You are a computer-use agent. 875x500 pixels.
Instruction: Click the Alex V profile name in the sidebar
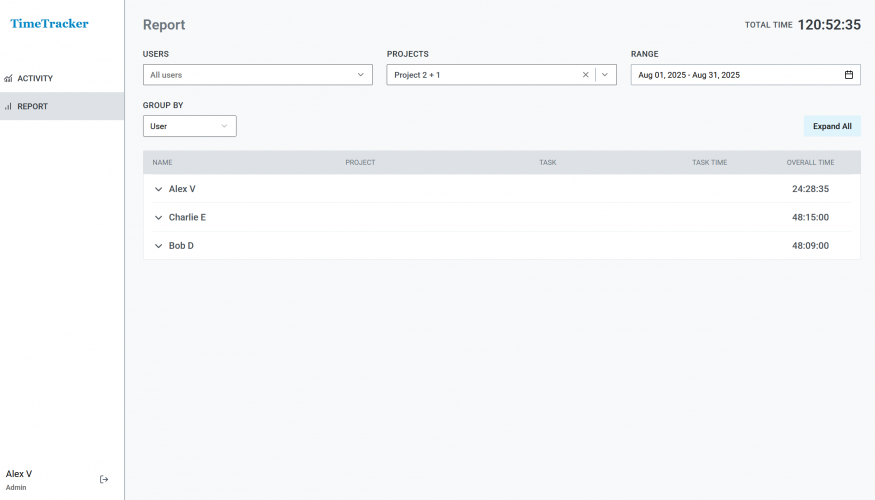[x=19, y=474]
